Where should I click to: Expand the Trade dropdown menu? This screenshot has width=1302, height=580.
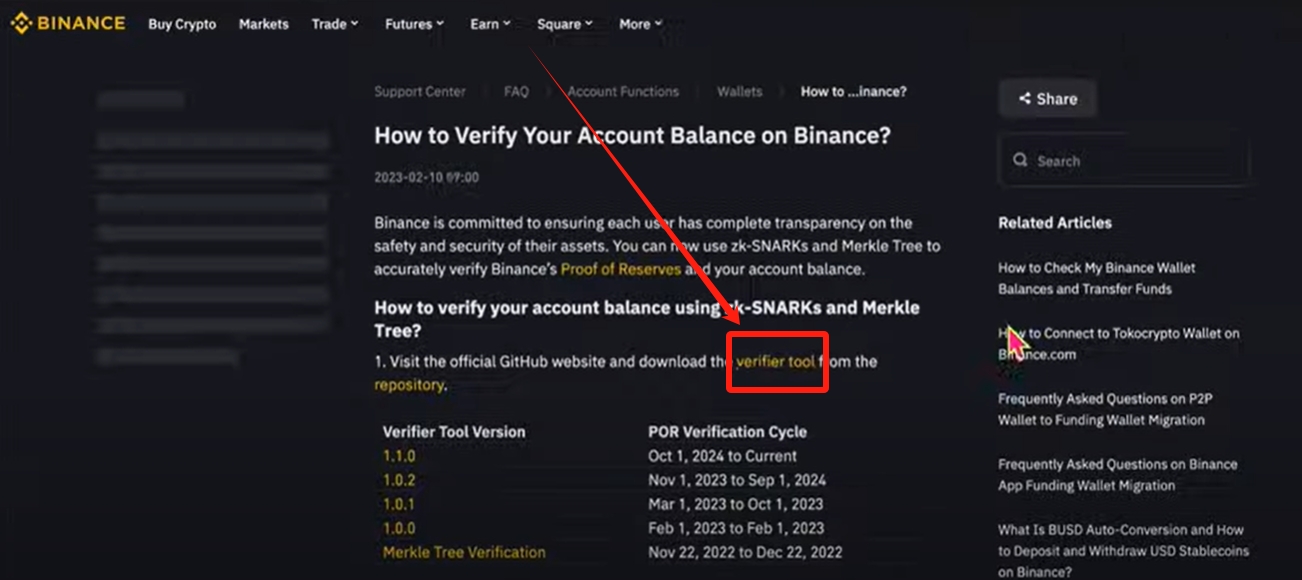(335, 24)
